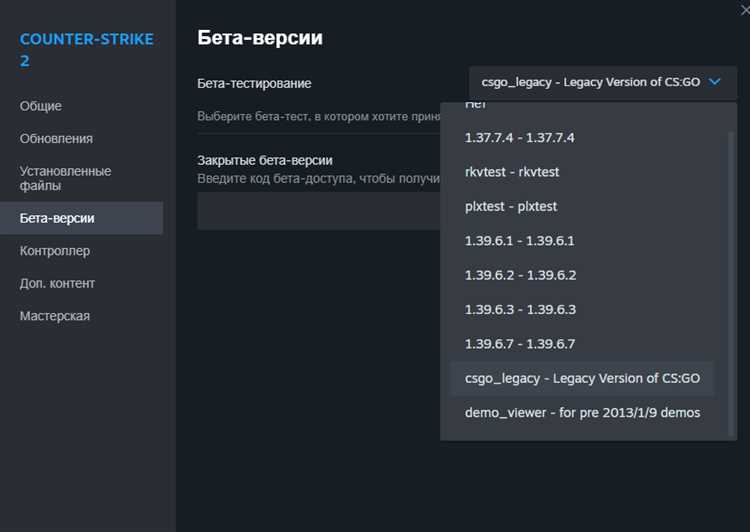Select csgo_legacy option in the list
The width and height of the screenshot is (750, 532).
click(x=582, y=378)
